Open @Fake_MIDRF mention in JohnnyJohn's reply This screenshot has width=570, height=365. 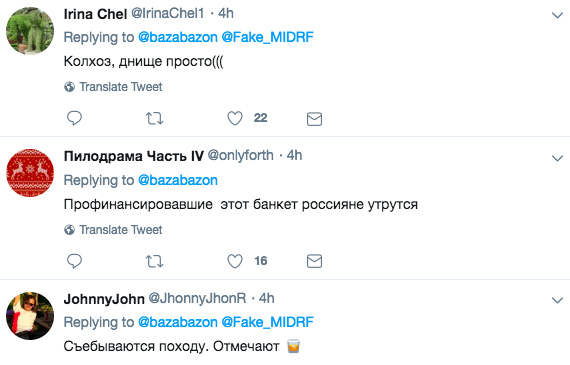point(268,322)
